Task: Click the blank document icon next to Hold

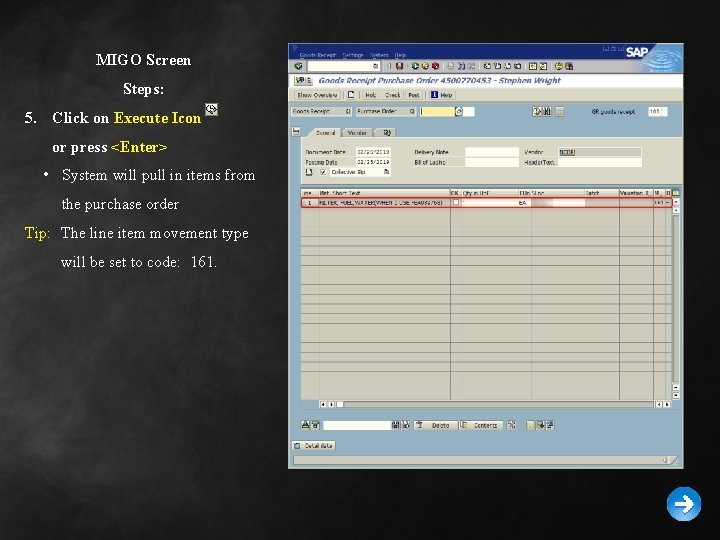Action: point(351,95)
